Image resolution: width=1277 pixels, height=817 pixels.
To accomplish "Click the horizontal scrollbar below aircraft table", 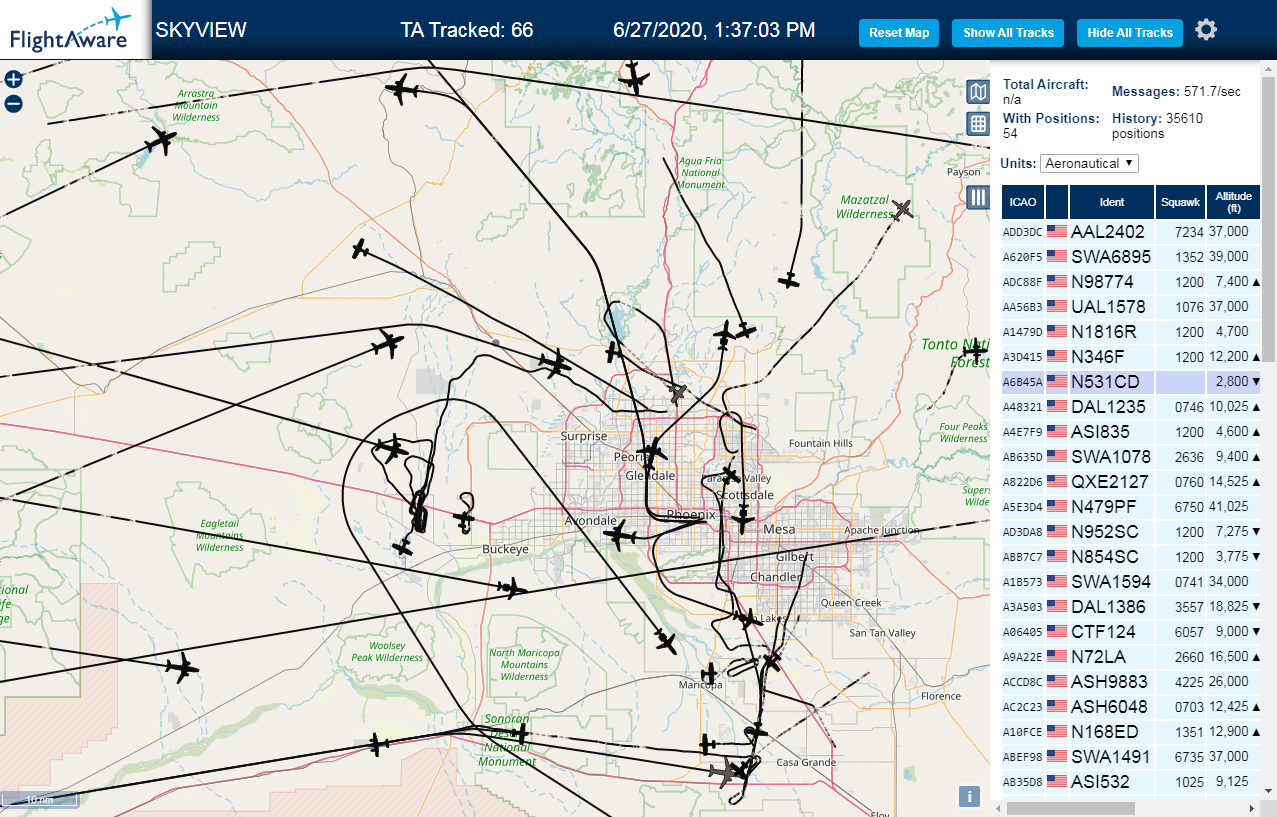I will point(1069,807).
